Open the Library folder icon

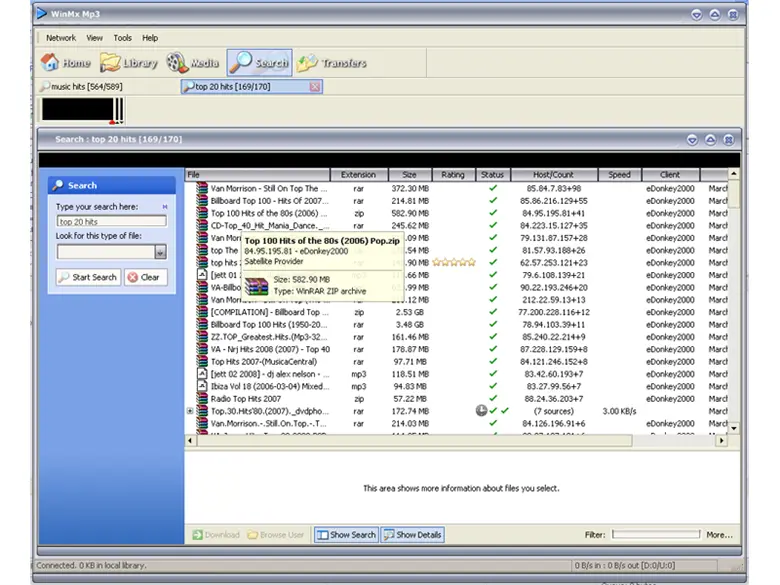point(110,63)
